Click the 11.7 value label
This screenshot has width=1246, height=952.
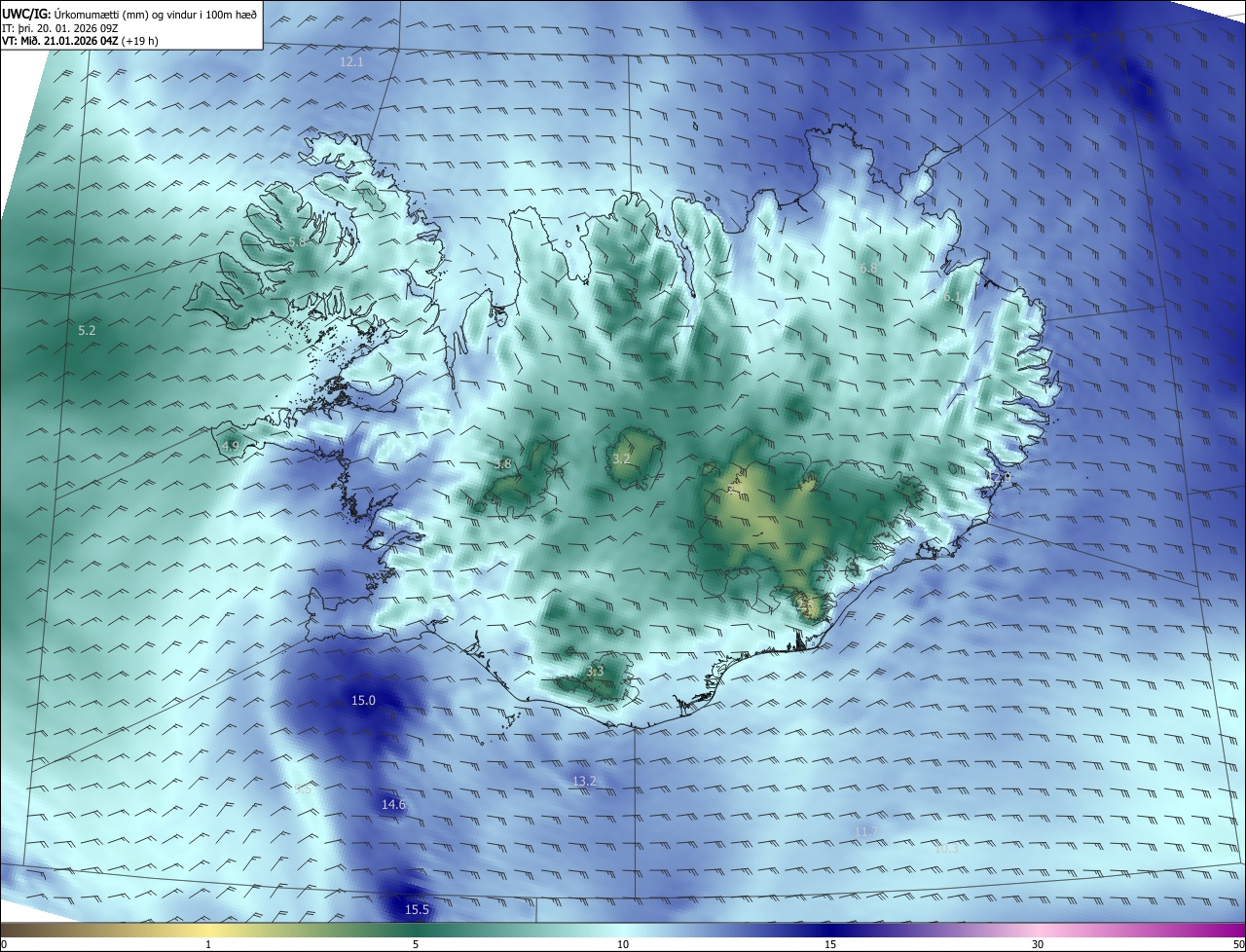[x=865, y=830]
